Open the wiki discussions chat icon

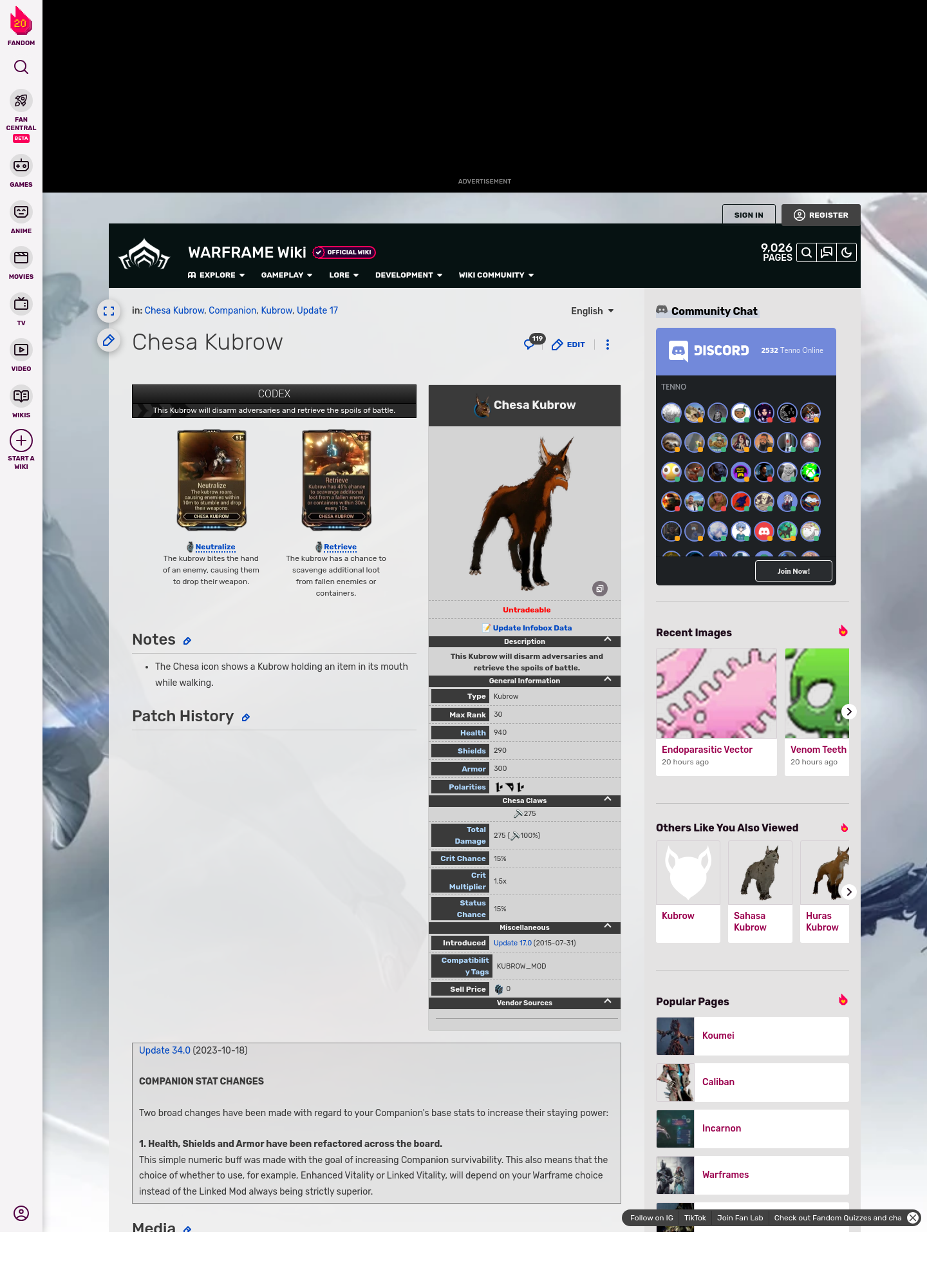[827, 252]
